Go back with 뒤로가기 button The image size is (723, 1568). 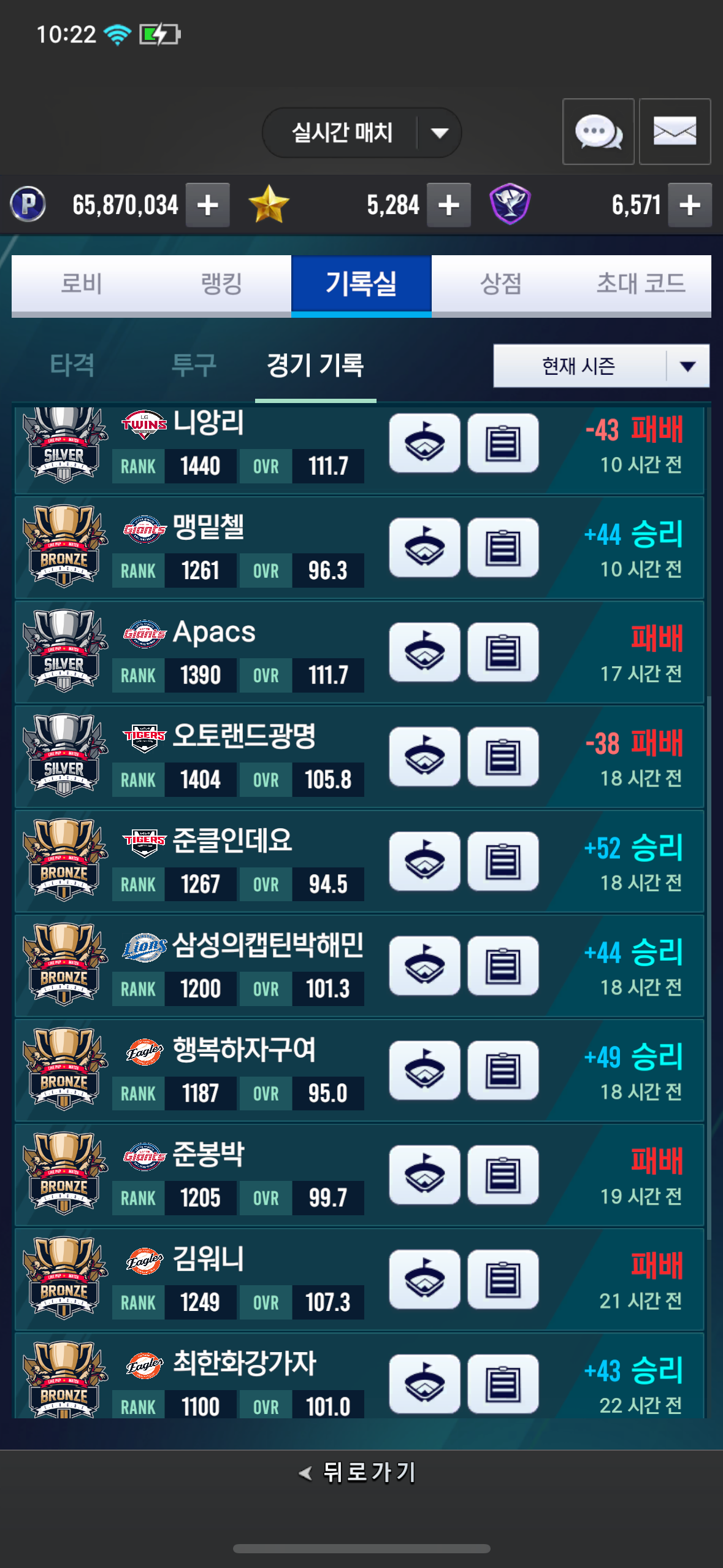(358, 1472)
